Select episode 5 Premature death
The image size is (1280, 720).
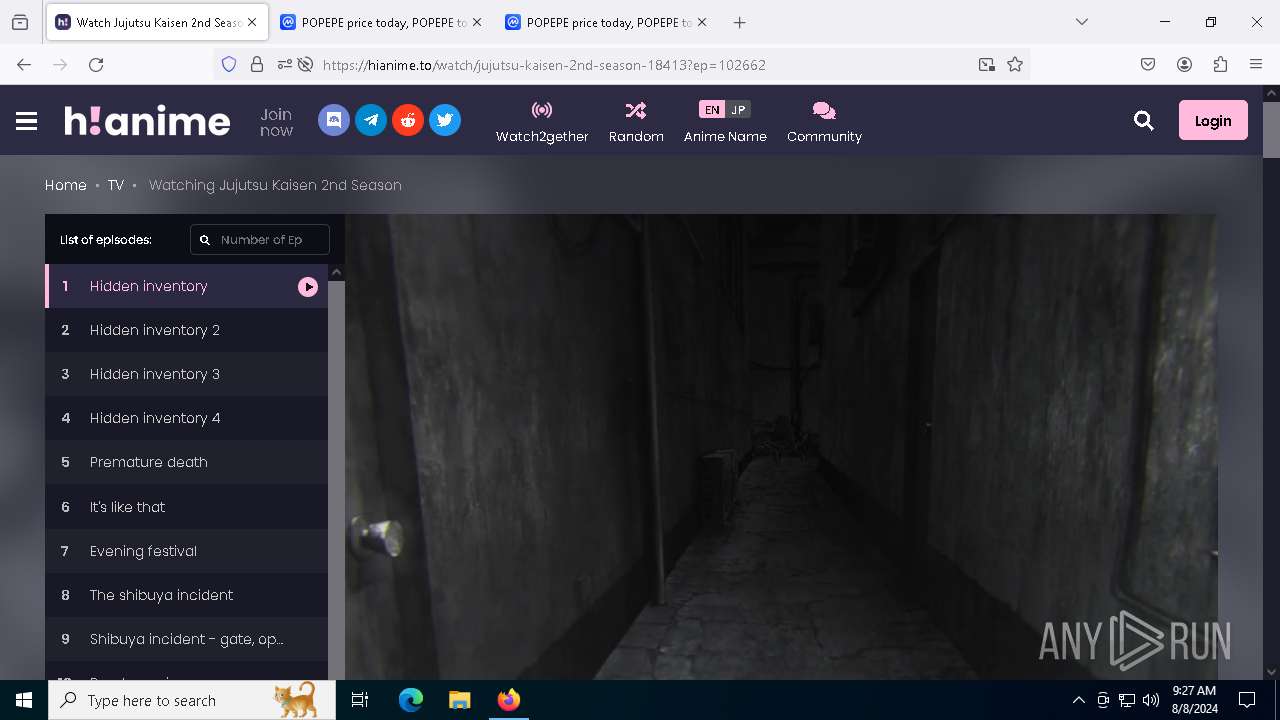(186, 462)
